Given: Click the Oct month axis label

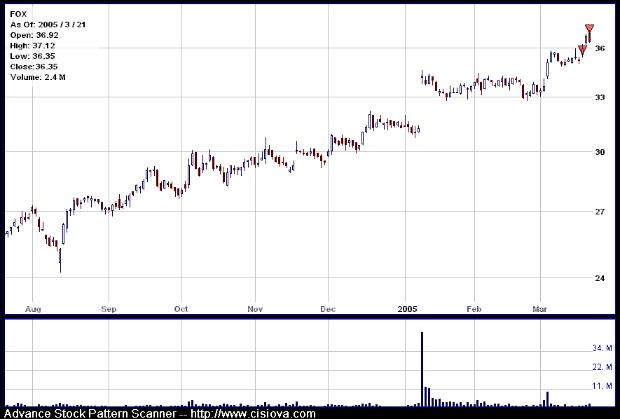Looking at the screenshot, I should 181,309.
